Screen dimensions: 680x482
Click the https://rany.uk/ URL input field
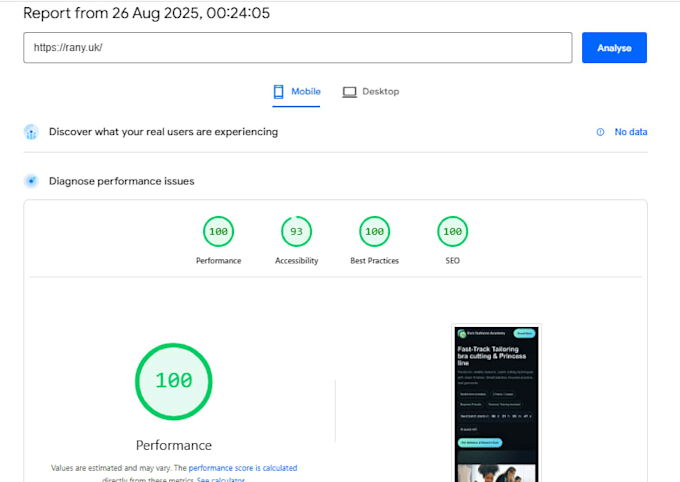[298, 48]
